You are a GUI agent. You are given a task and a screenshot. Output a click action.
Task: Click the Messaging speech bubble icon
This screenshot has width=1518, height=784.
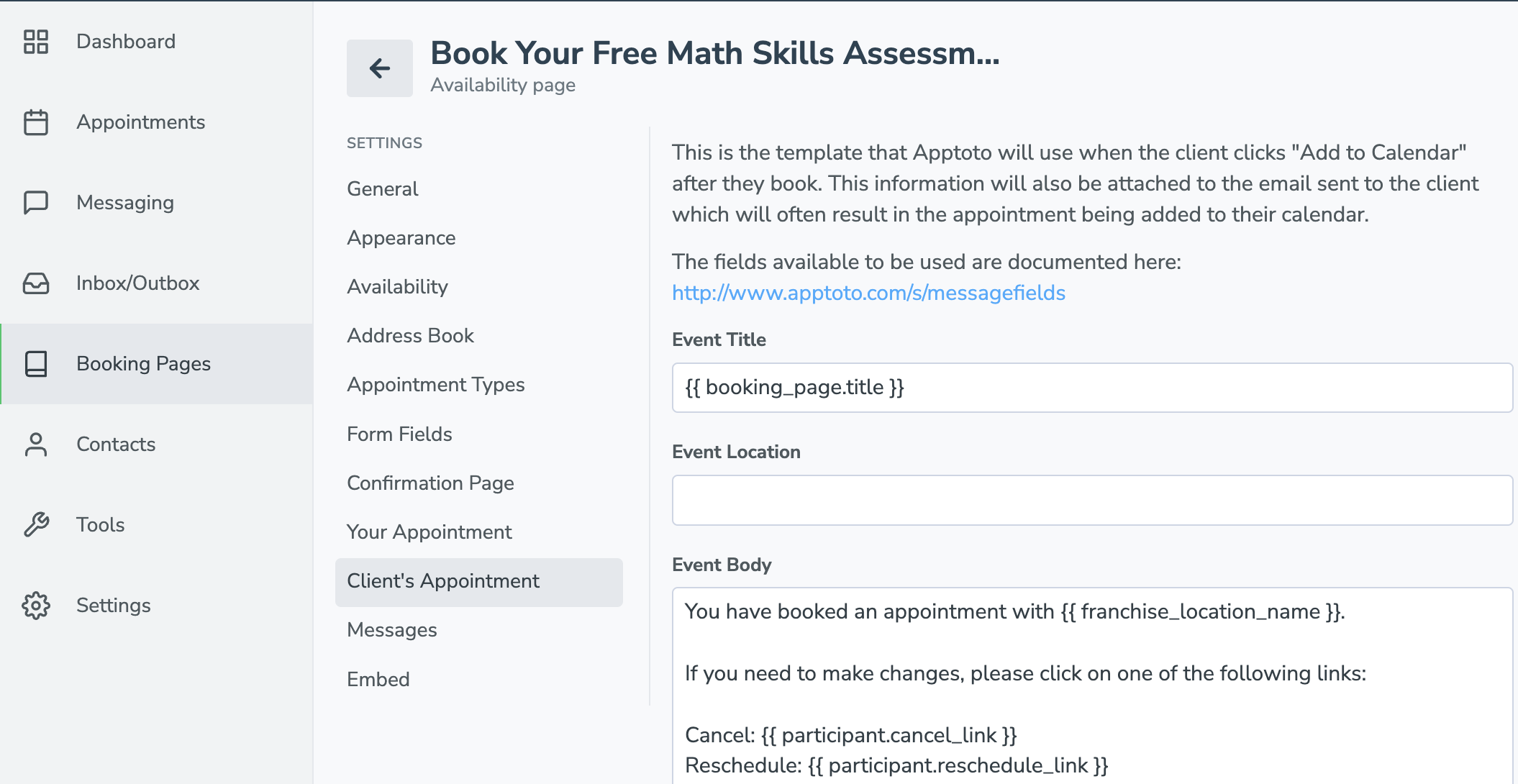(35, 203)
